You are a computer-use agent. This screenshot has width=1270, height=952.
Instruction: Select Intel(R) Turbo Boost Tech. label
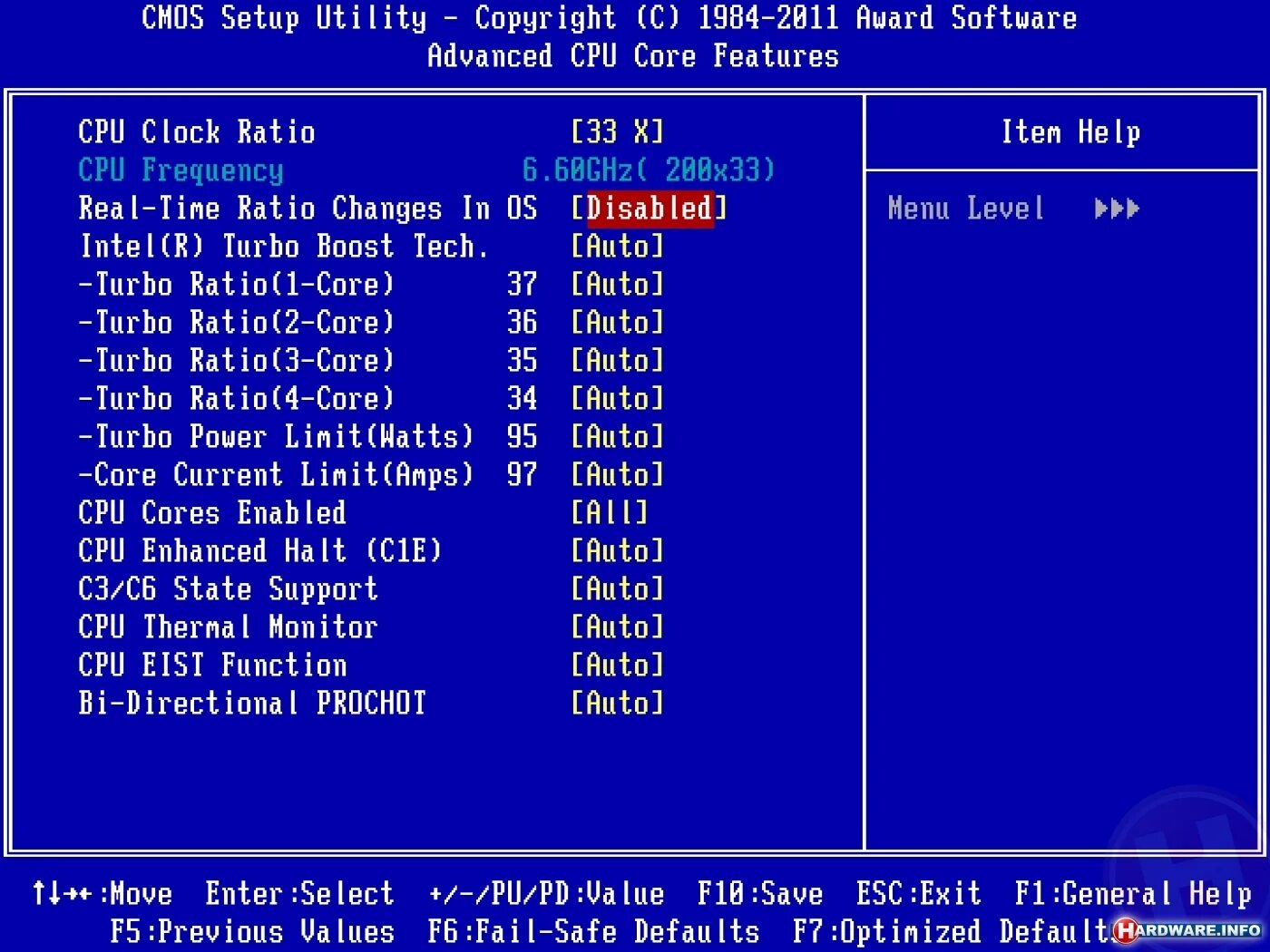[x=284, y=247]
